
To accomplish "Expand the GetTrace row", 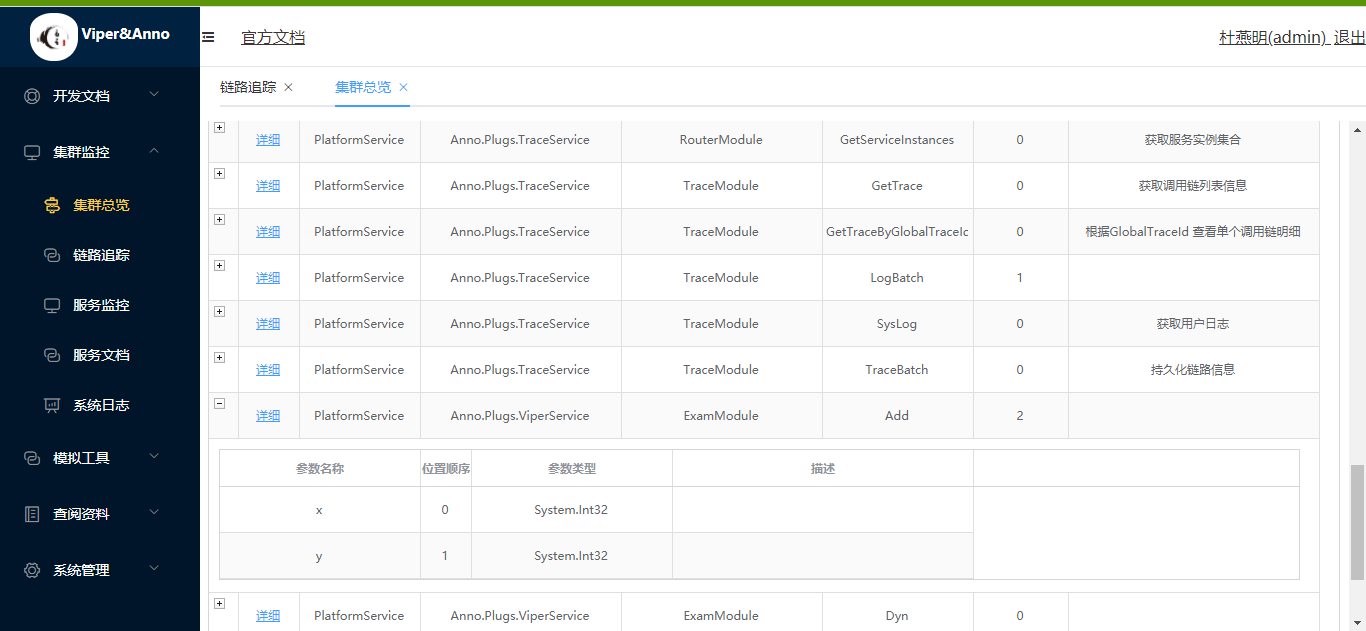I will (219, 174).
